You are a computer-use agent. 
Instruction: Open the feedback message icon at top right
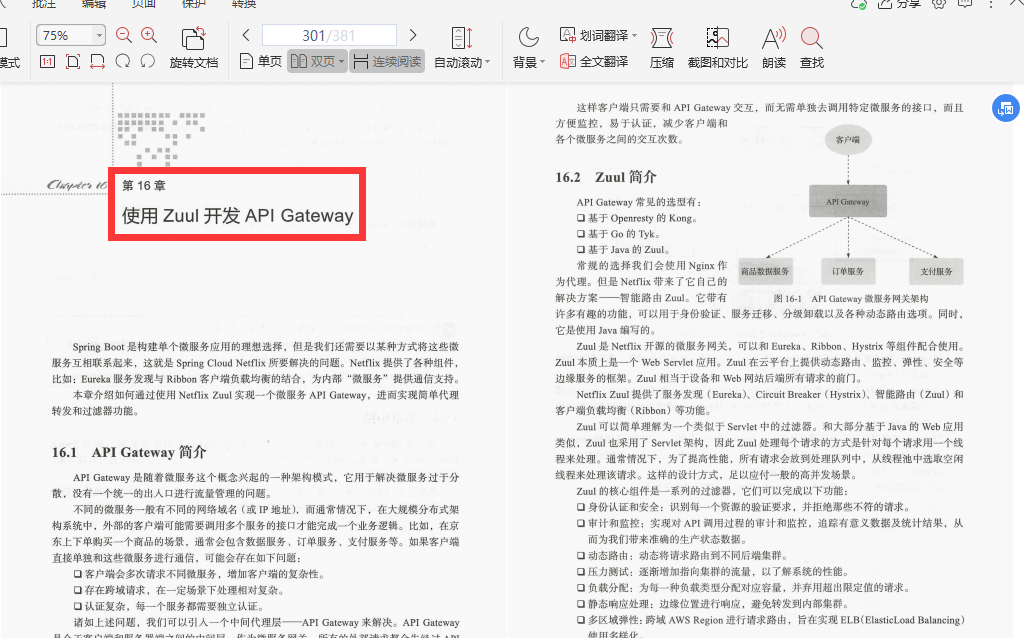click(965, 4)
